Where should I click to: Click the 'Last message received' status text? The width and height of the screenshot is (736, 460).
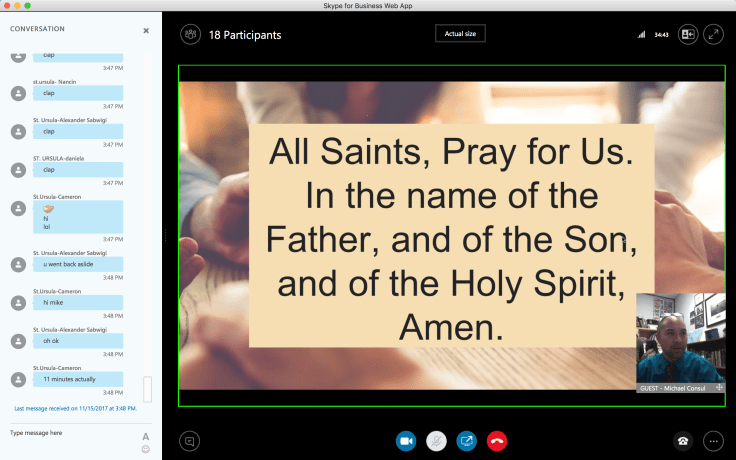tap(76, 408)
